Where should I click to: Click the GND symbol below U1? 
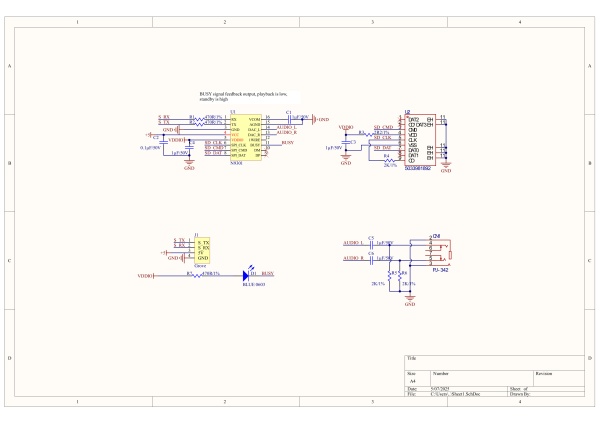coord(189,165)
